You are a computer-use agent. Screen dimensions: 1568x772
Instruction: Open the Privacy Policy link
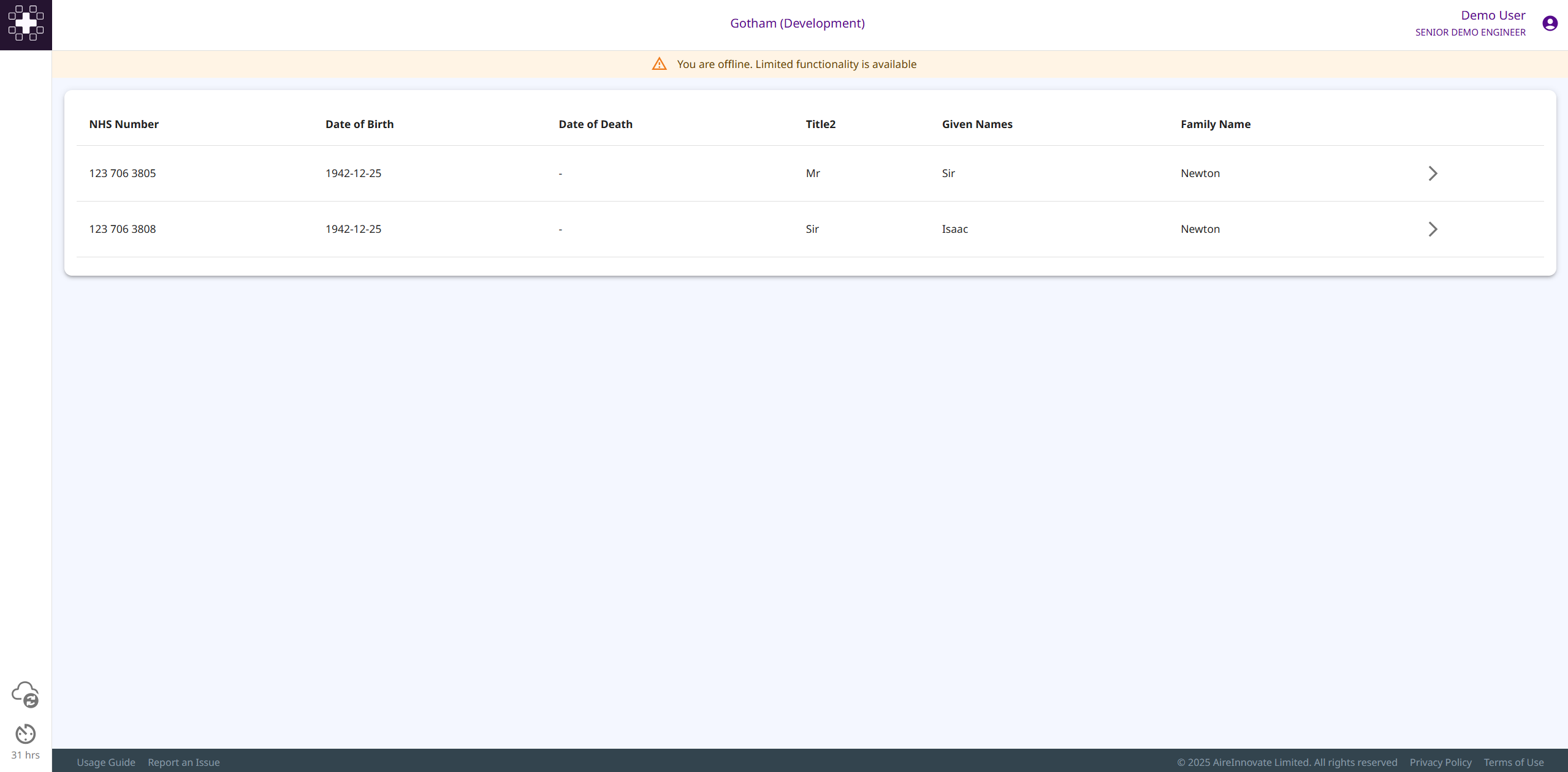(1440, 762)
